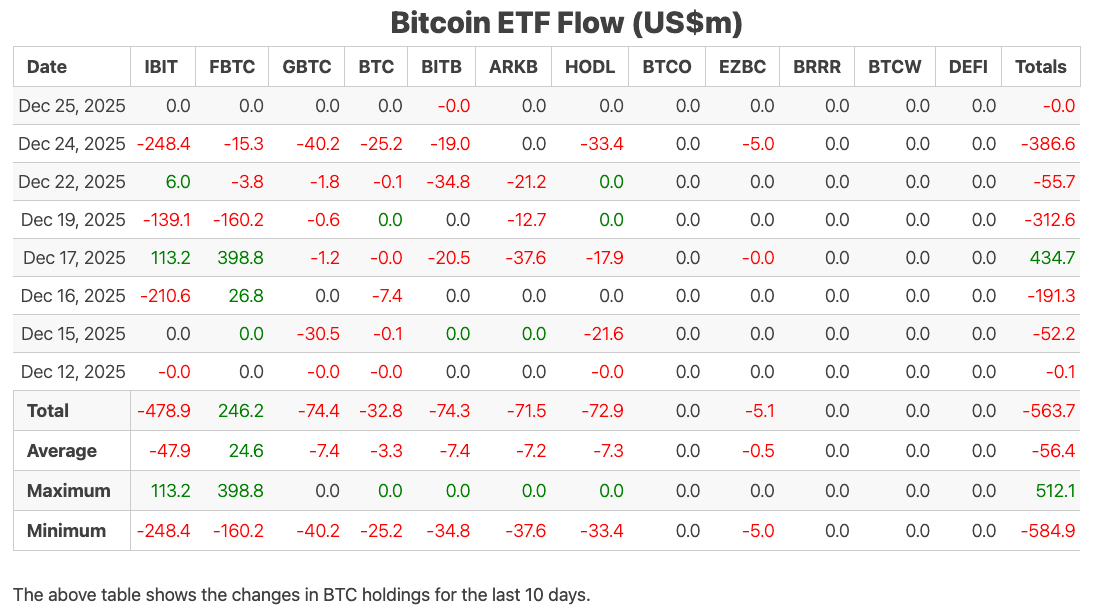Select the -563.7 grand total cell

tap(1048, 411)
